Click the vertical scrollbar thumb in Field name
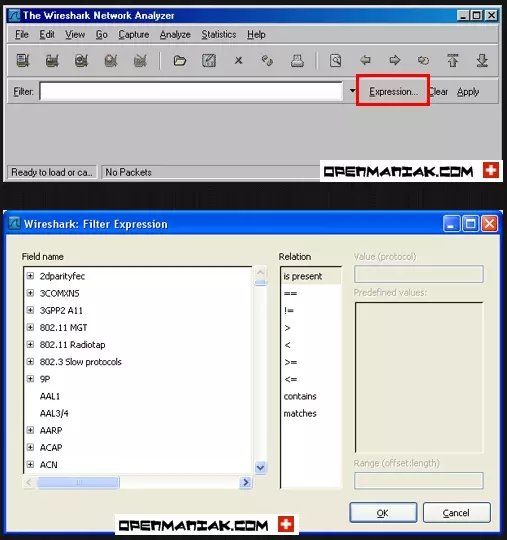 (260, 283)
